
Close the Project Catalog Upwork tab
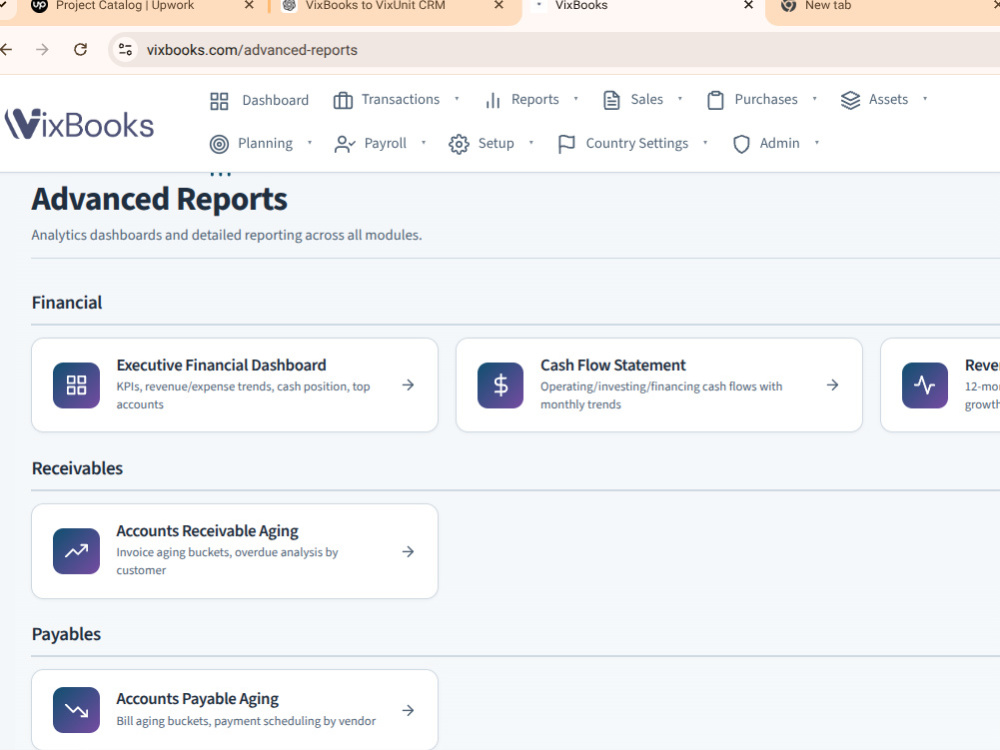tap(249, 5)
